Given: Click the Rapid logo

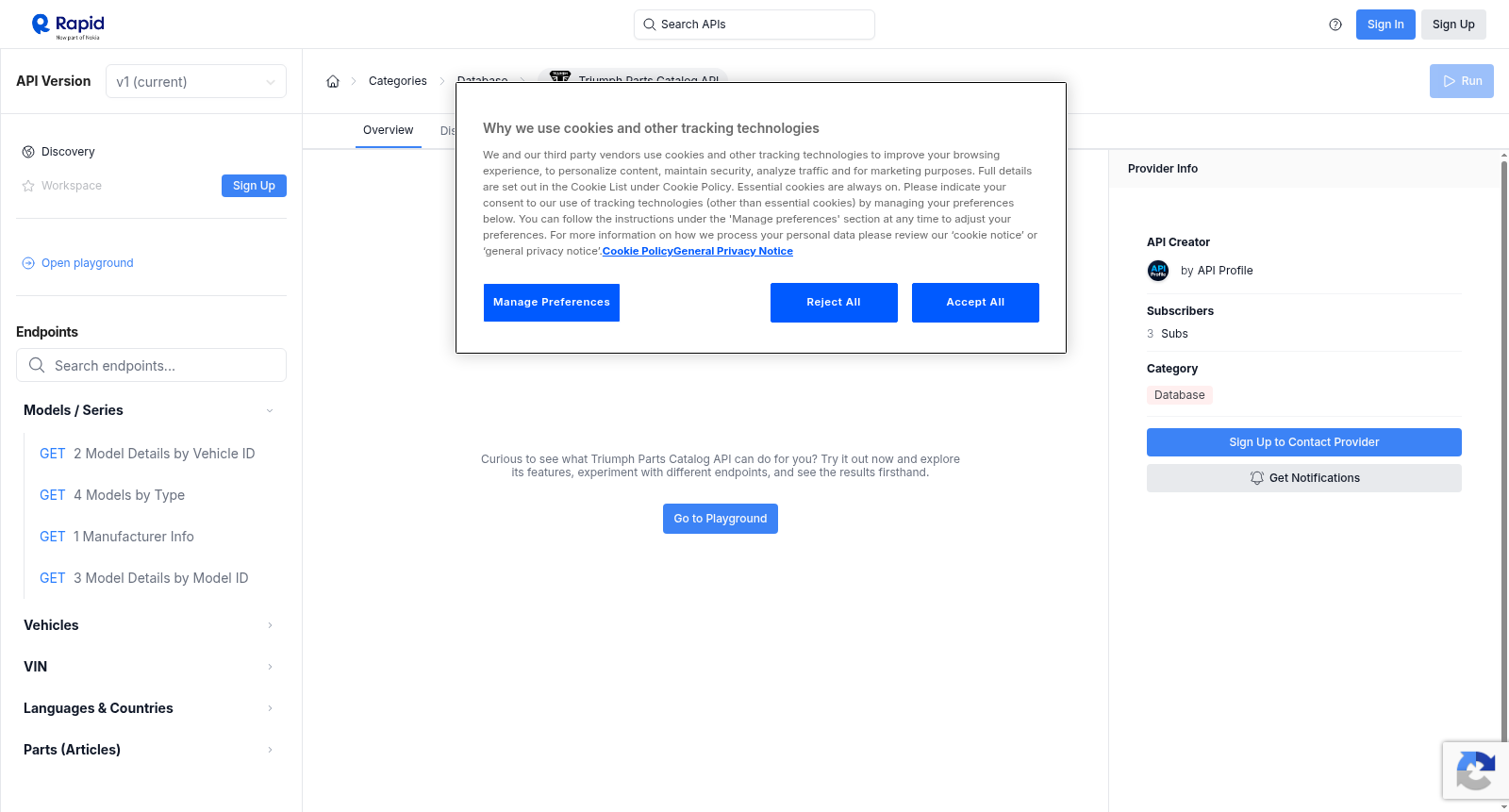Looking at the screenshot, I should 68,25.
